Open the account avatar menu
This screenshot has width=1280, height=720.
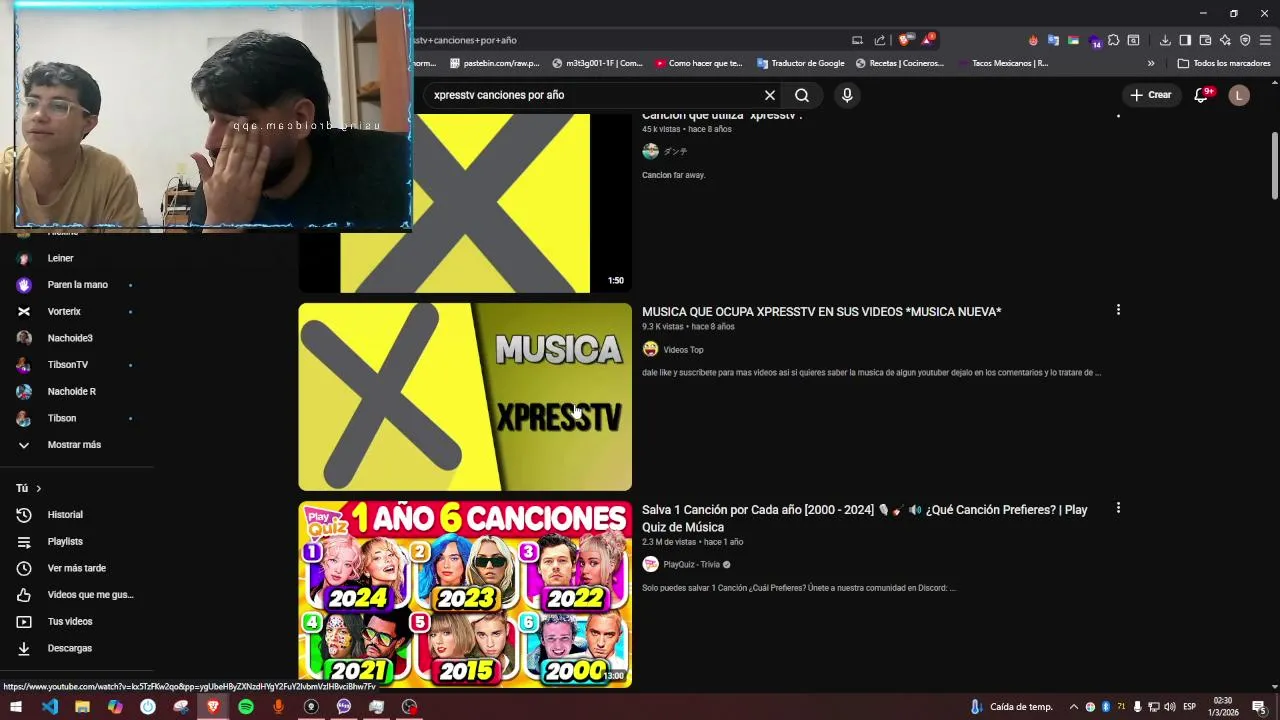[x=1239, y=95]
